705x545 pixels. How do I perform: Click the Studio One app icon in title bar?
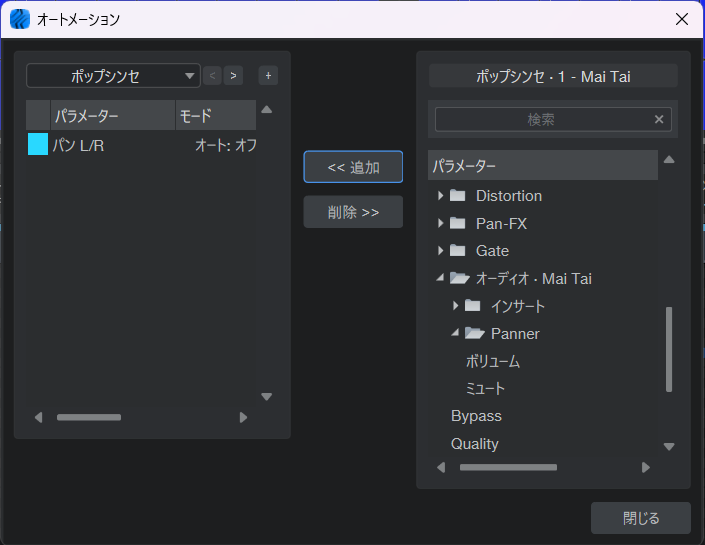click(20, 19)
